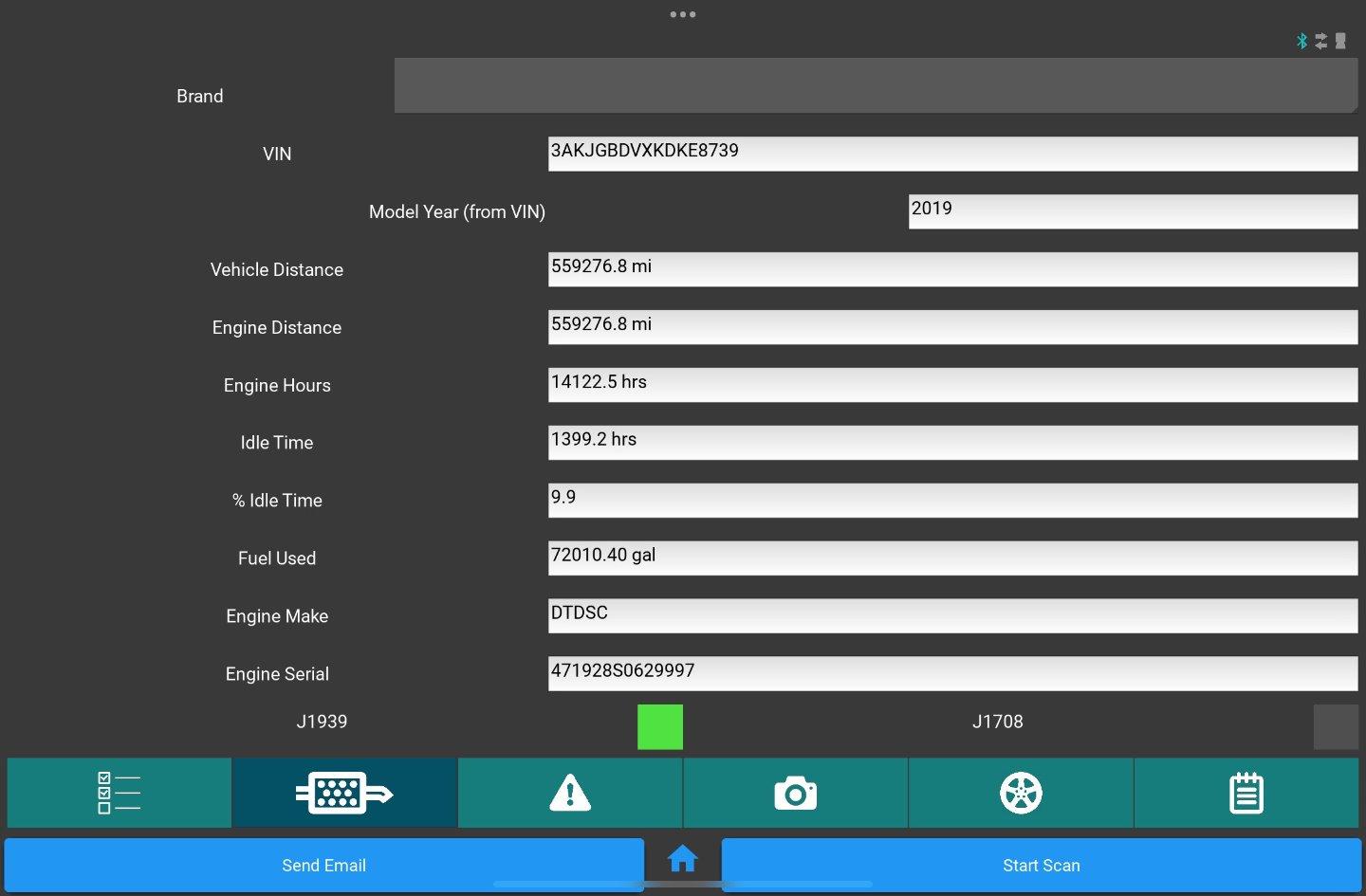Open the wheel tab icon
1366x896 pixels.
[x=1021, y=794]
